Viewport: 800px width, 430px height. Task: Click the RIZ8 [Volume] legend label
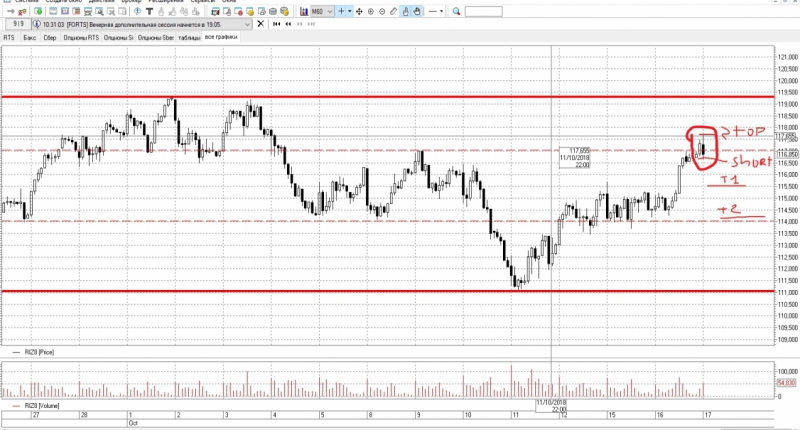click(x=42, y=406)
